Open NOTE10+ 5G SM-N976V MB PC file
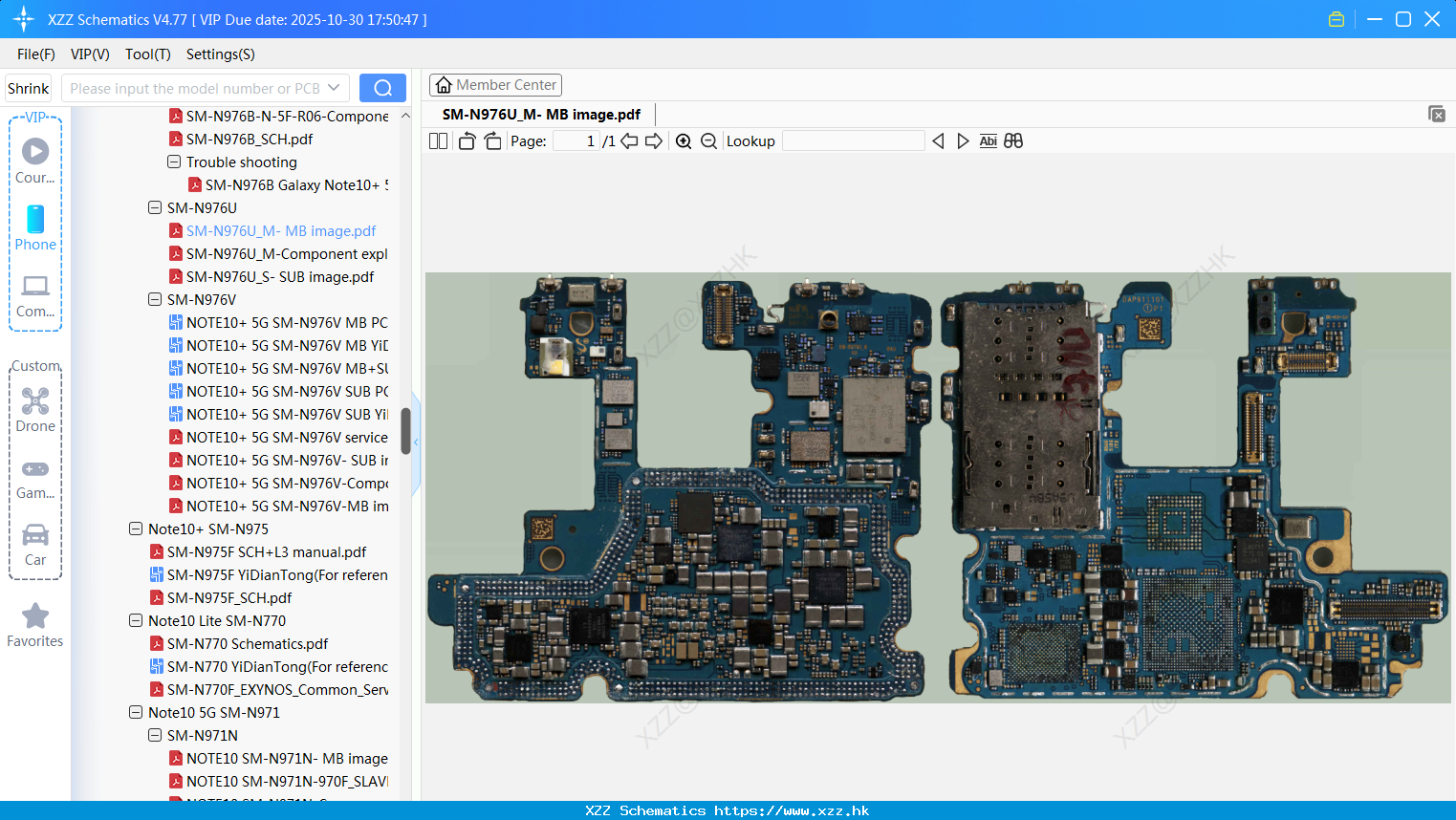Screen dimensions: 1456x820 pos(278,322)
